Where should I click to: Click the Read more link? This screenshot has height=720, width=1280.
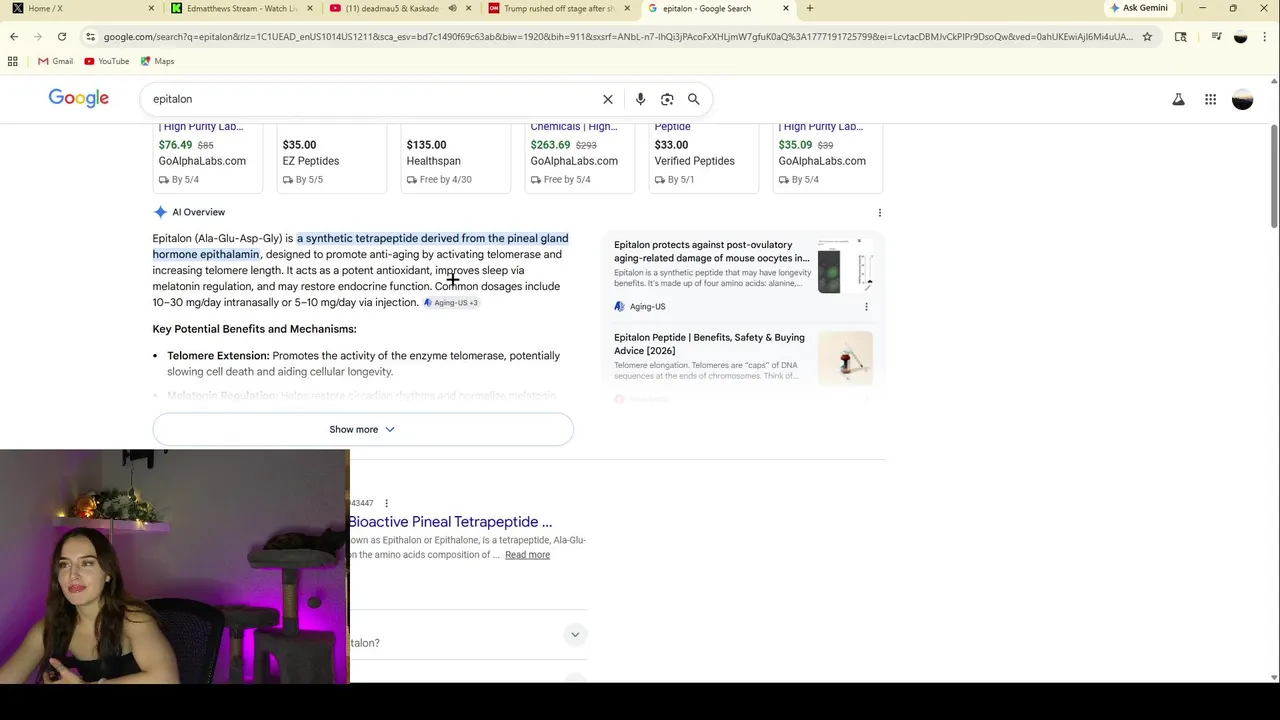click(x=527, y=555)
